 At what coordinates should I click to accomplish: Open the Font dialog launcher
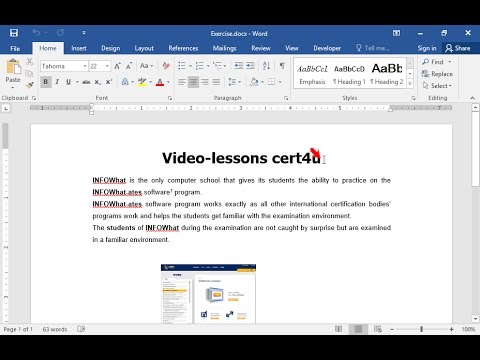point(170,98)
